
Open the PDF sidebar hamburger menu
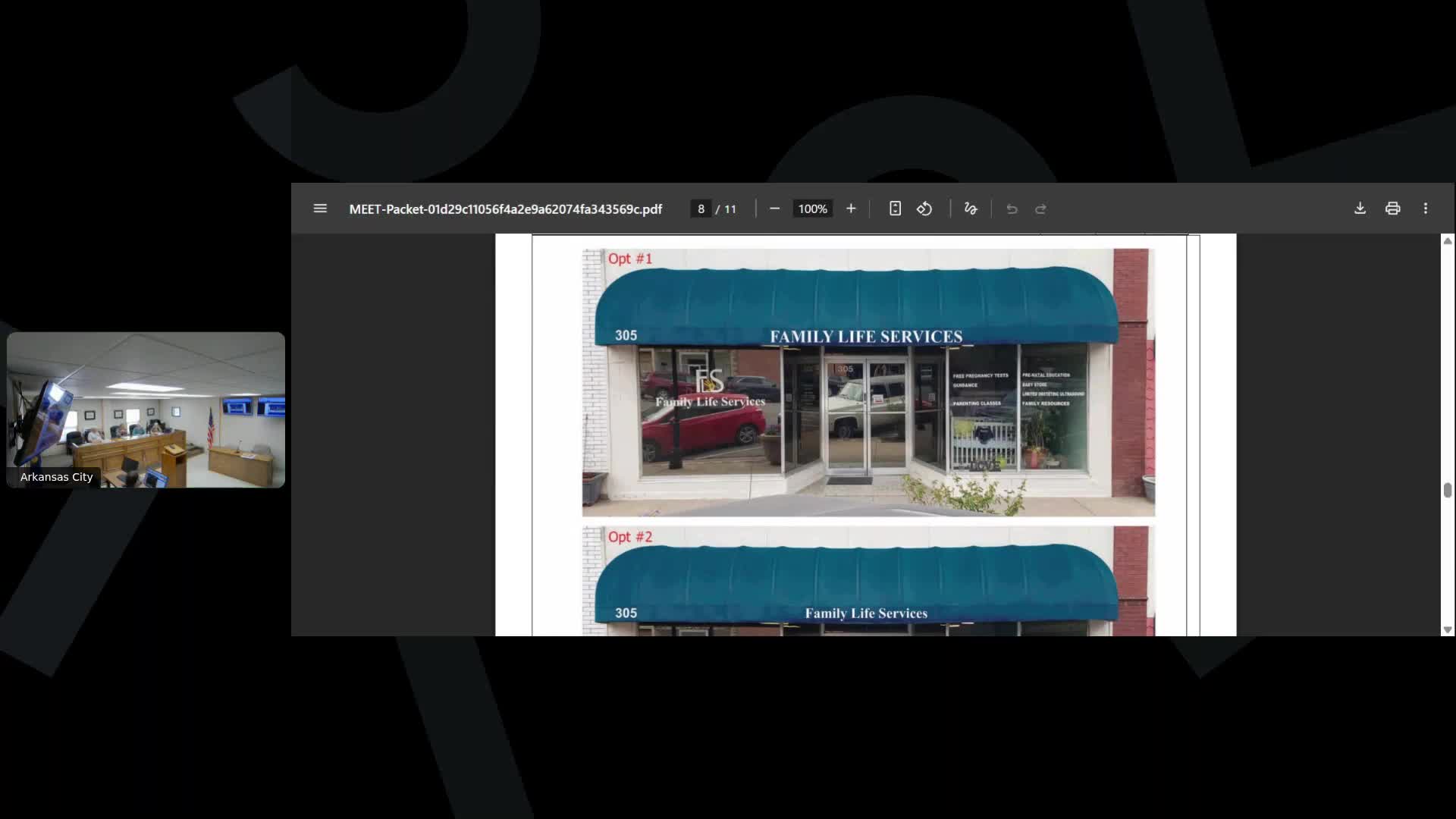point(320,209)
